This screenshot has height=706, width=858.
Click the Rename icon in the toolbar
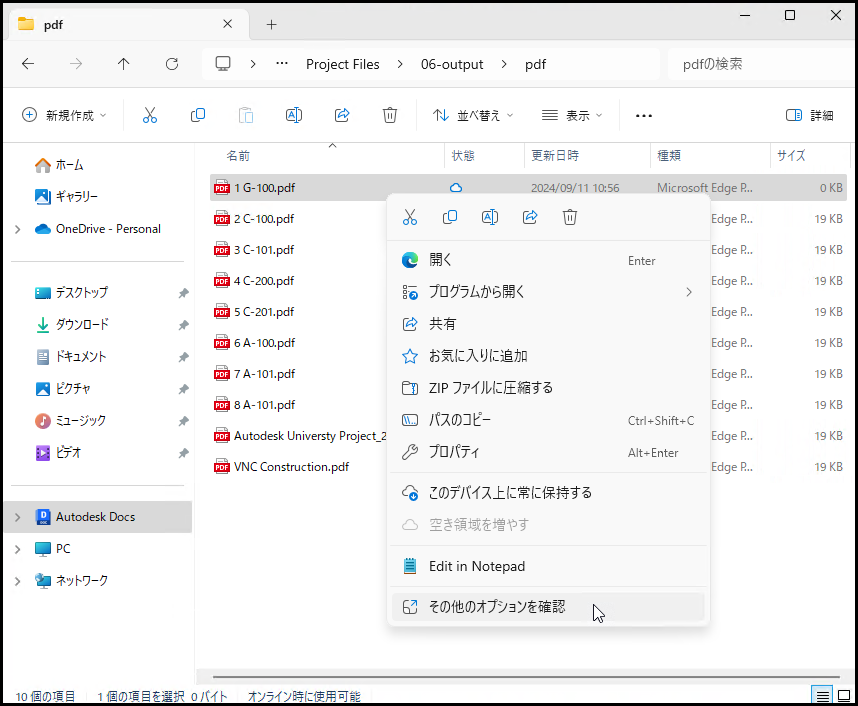[294, 115]
